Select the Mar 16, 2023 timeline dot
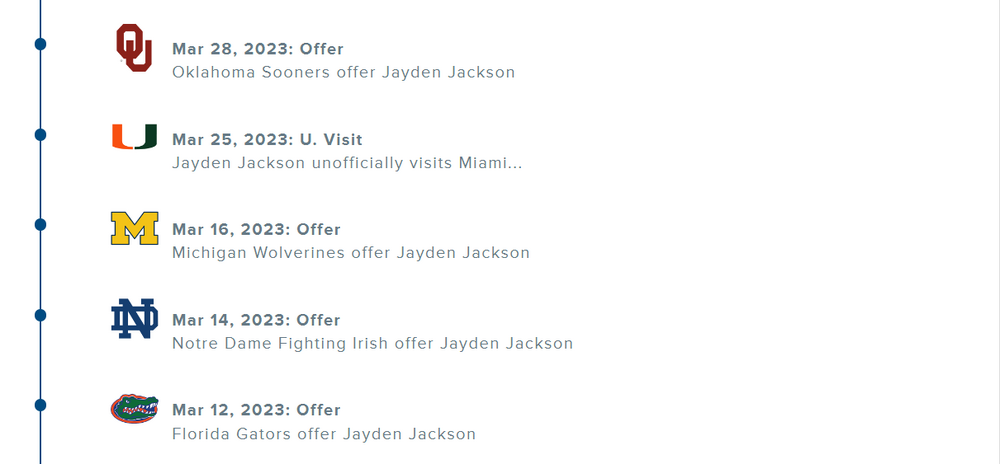Image resolution: width=1000 pixels, height=464 pixels. coord(40,224)
